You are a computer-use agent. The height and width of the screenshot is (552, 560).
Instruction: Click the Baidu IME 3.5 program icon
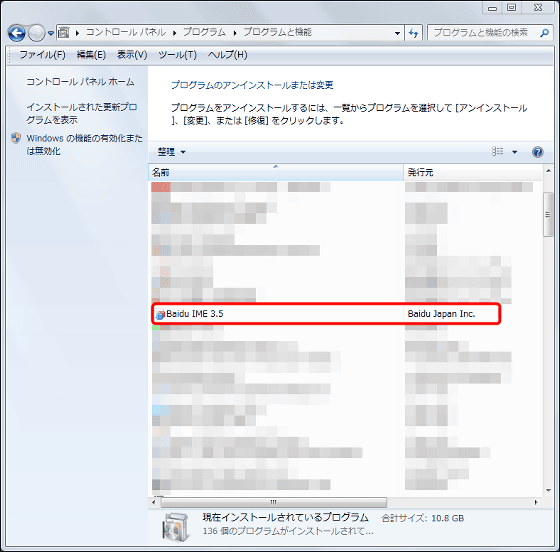point(160,314)
